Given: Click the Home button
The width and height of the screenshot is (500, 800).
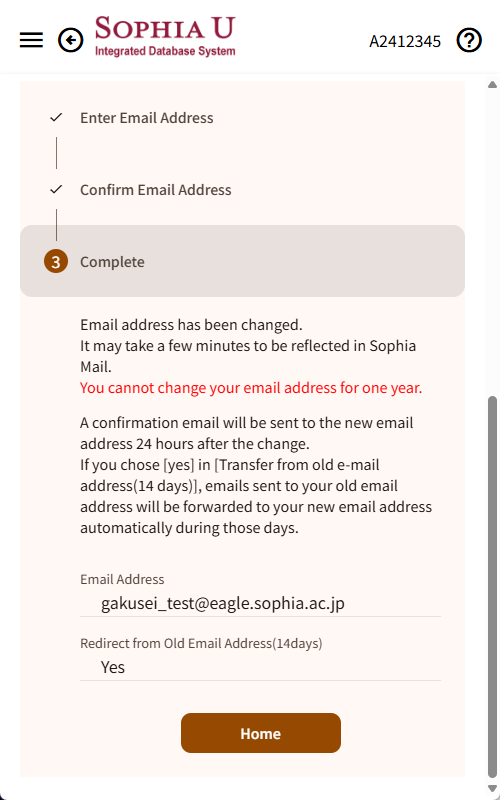Looking at the screenshot, I should [x=261, y=733].
